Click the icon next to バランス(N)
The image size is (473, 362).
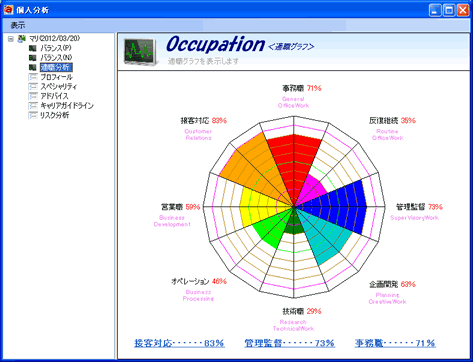coord(33,58)
